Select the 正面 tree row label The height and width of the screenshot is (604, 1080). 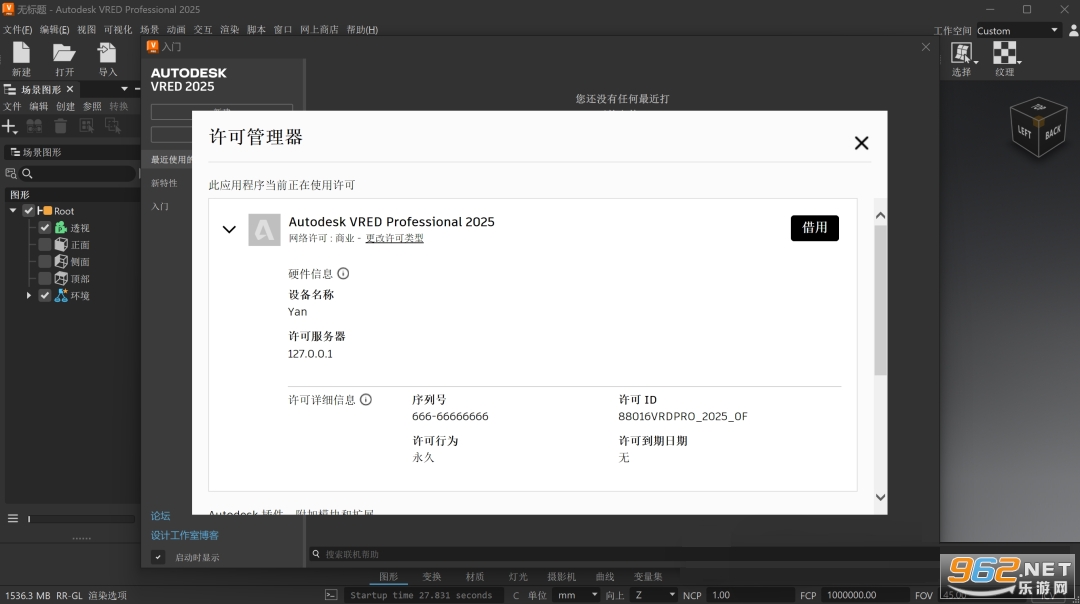coord(80,244)
